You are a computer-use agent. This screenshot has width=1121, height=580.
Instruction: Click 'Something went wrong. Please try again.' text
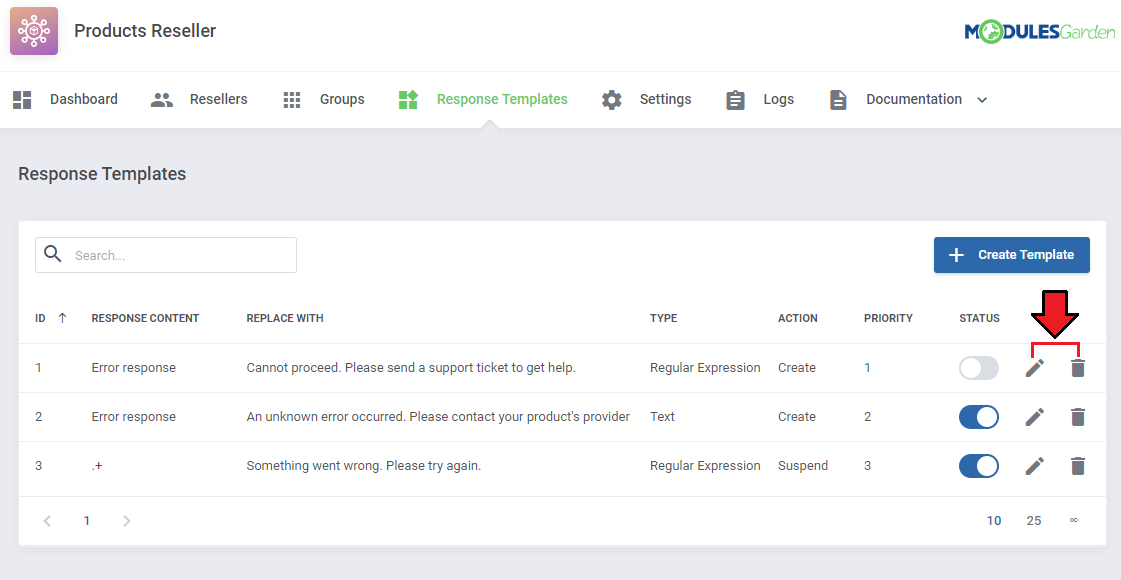(x=364, y=466)
